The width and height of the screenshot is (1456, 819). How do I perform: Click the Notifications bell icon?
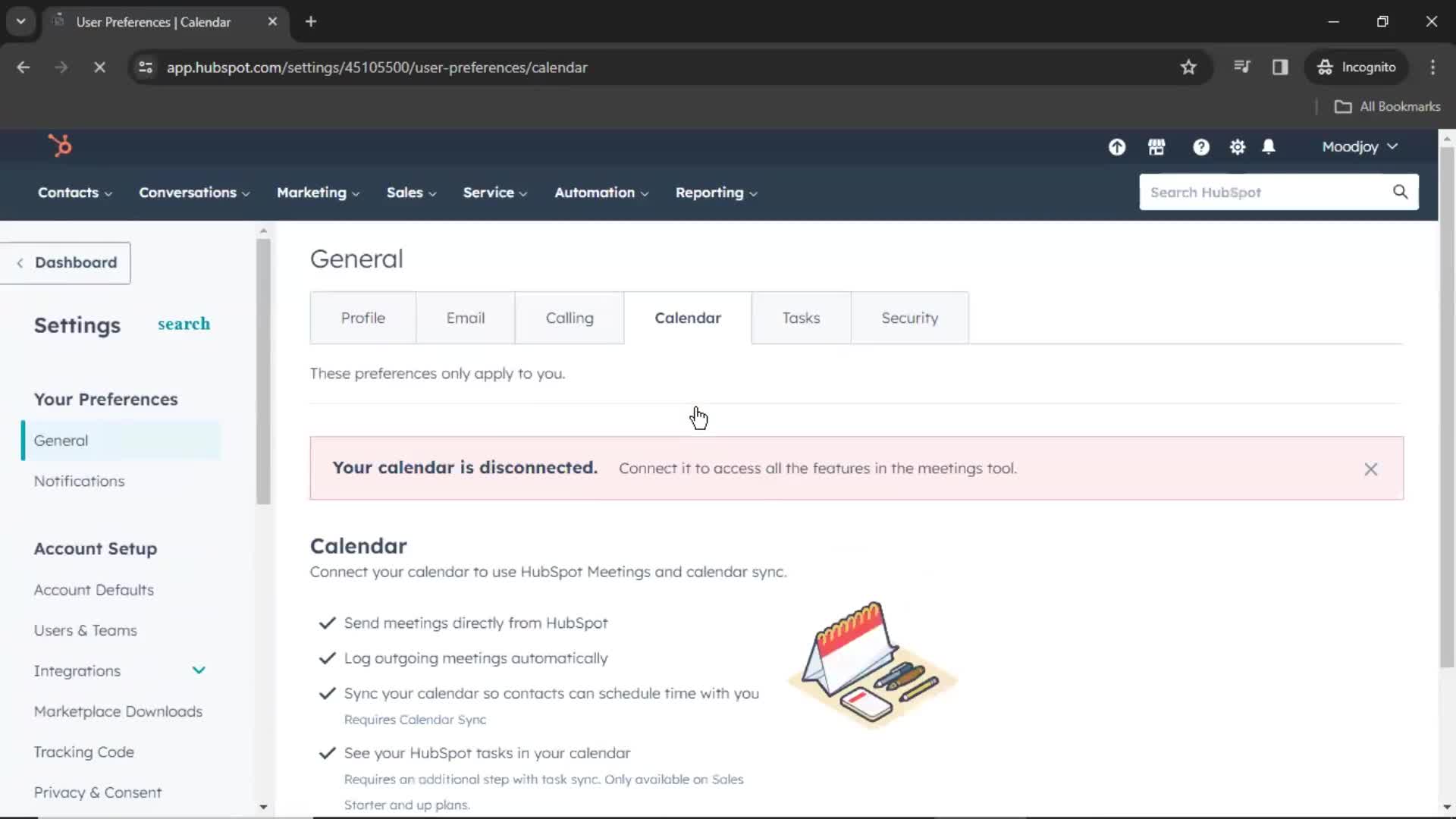point(1269,147)
